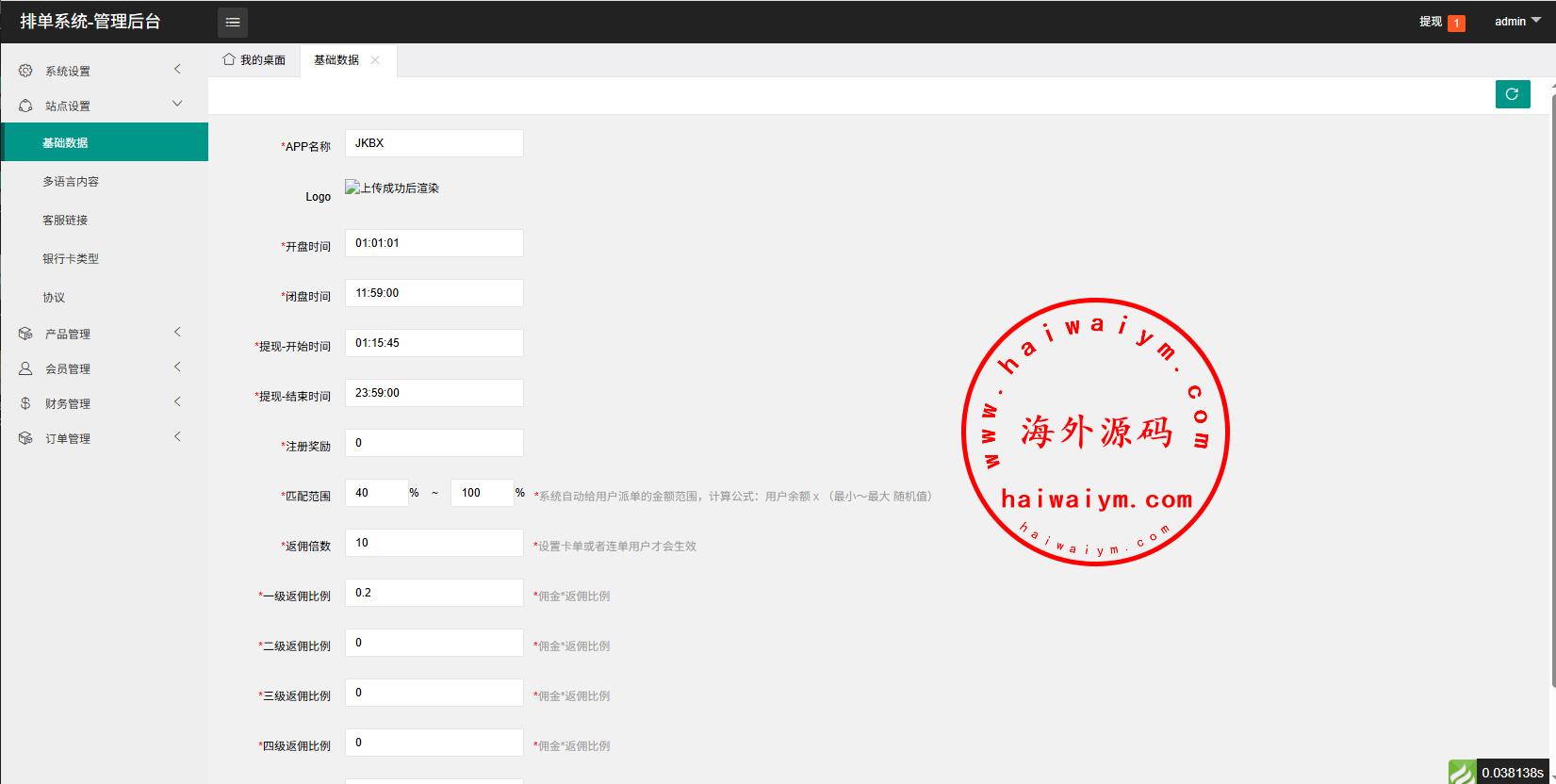Click the 订单管理 icon in sidebar
Viewport: 1556px width, 784px height.
tap(25, 438)
